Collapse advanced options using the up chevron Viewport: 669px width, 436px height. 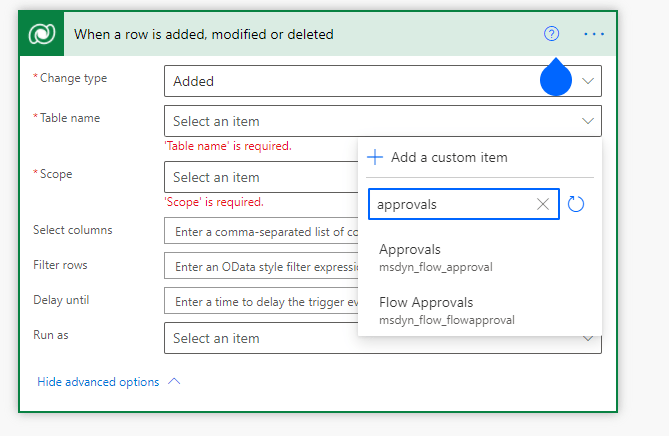175,382
